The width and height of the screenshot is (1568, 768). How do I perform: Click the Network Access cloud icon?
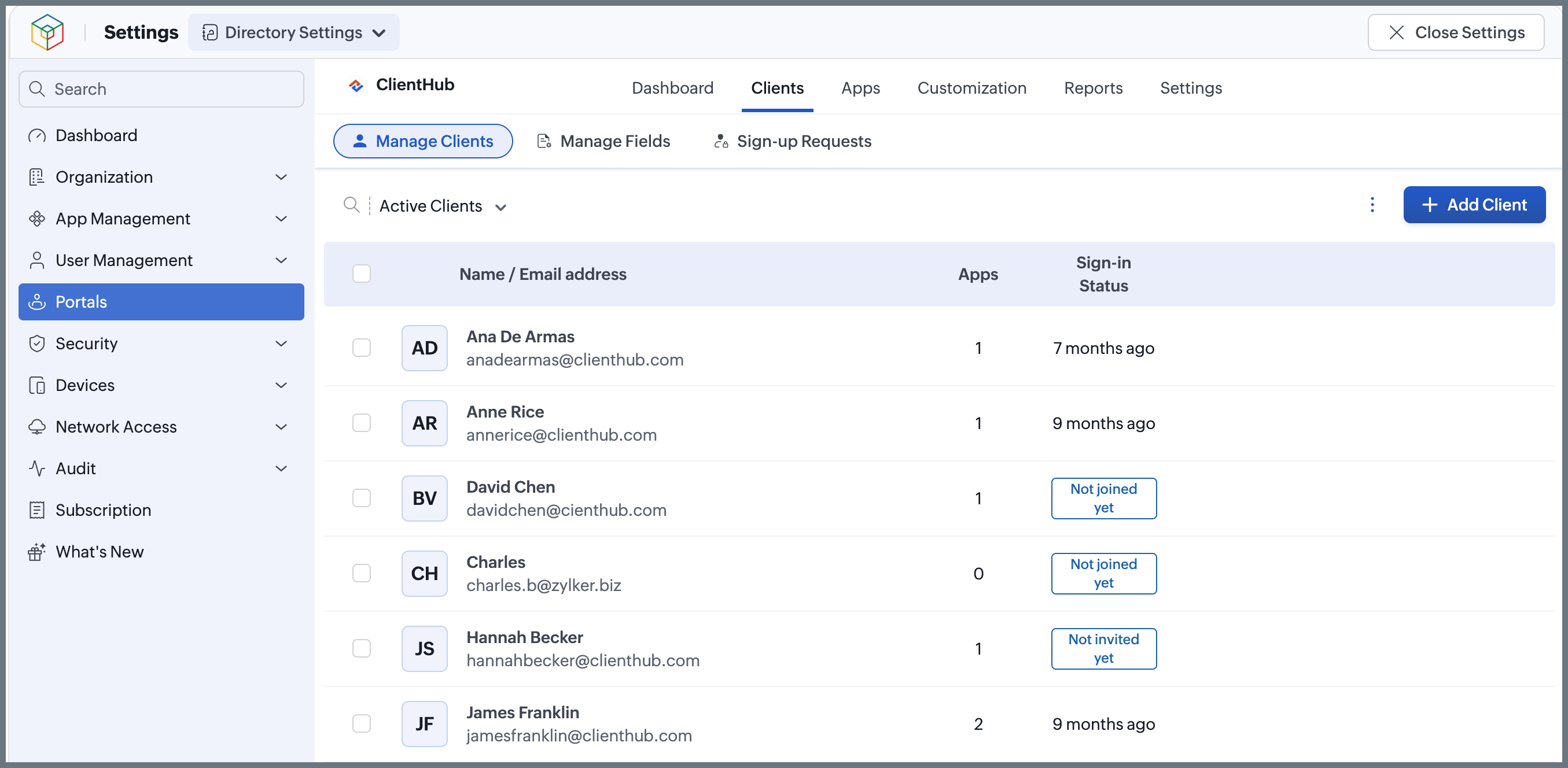click(37, 427)
